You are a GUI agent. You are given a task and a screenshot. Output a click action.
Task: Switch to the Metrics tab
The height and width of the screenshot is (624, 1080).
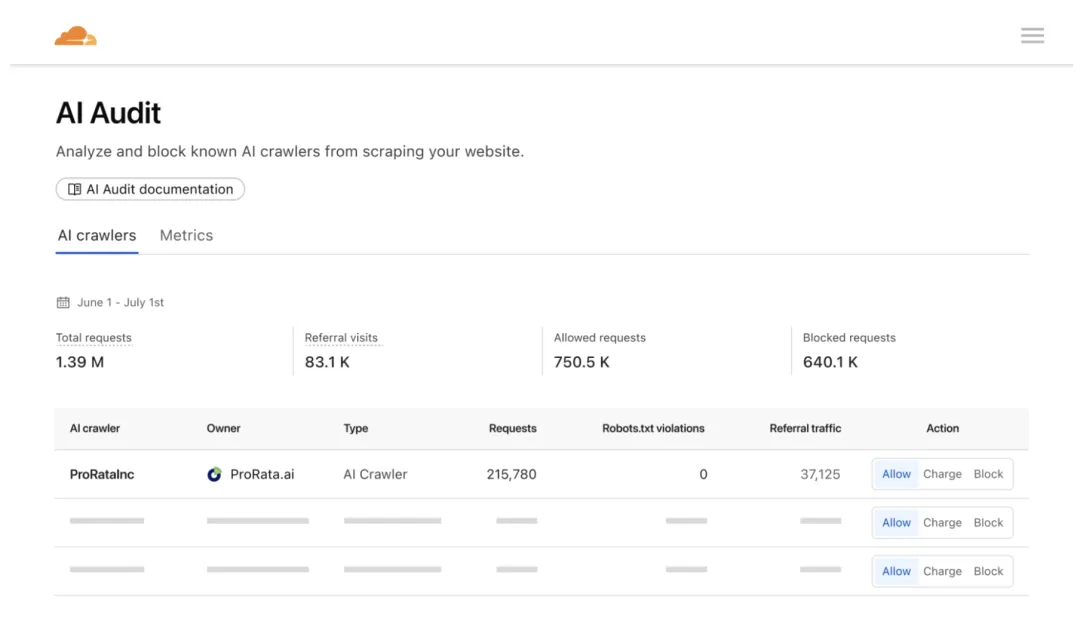(x=186, y=235)
